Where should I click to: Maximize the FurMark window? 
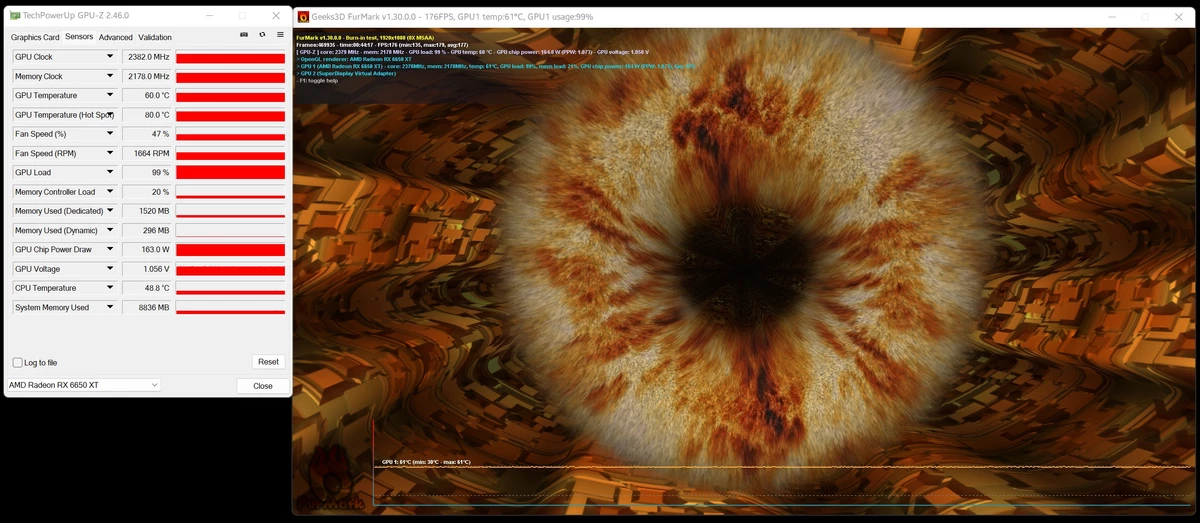1145,17
